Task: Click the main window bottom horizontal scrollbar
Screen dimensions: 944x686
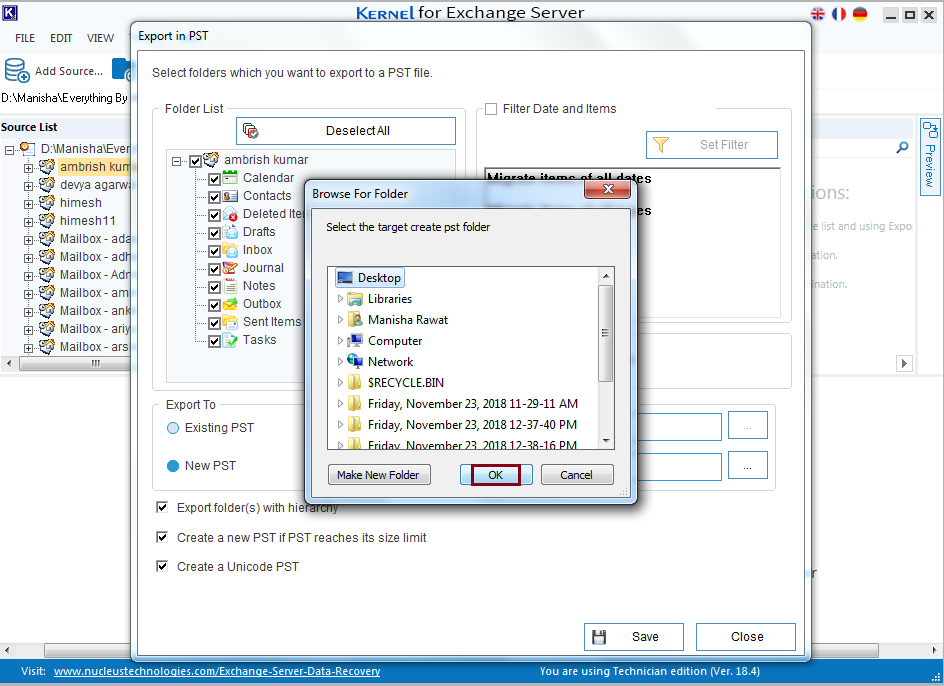Action: (471, 650)
